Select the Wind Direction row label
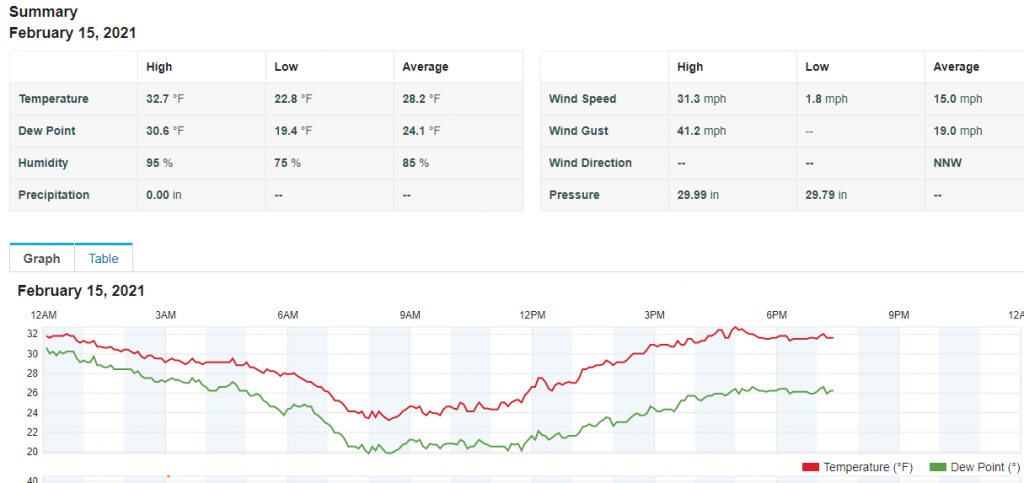The width and height of the screenshot is (1024, 483). (591, 163)
